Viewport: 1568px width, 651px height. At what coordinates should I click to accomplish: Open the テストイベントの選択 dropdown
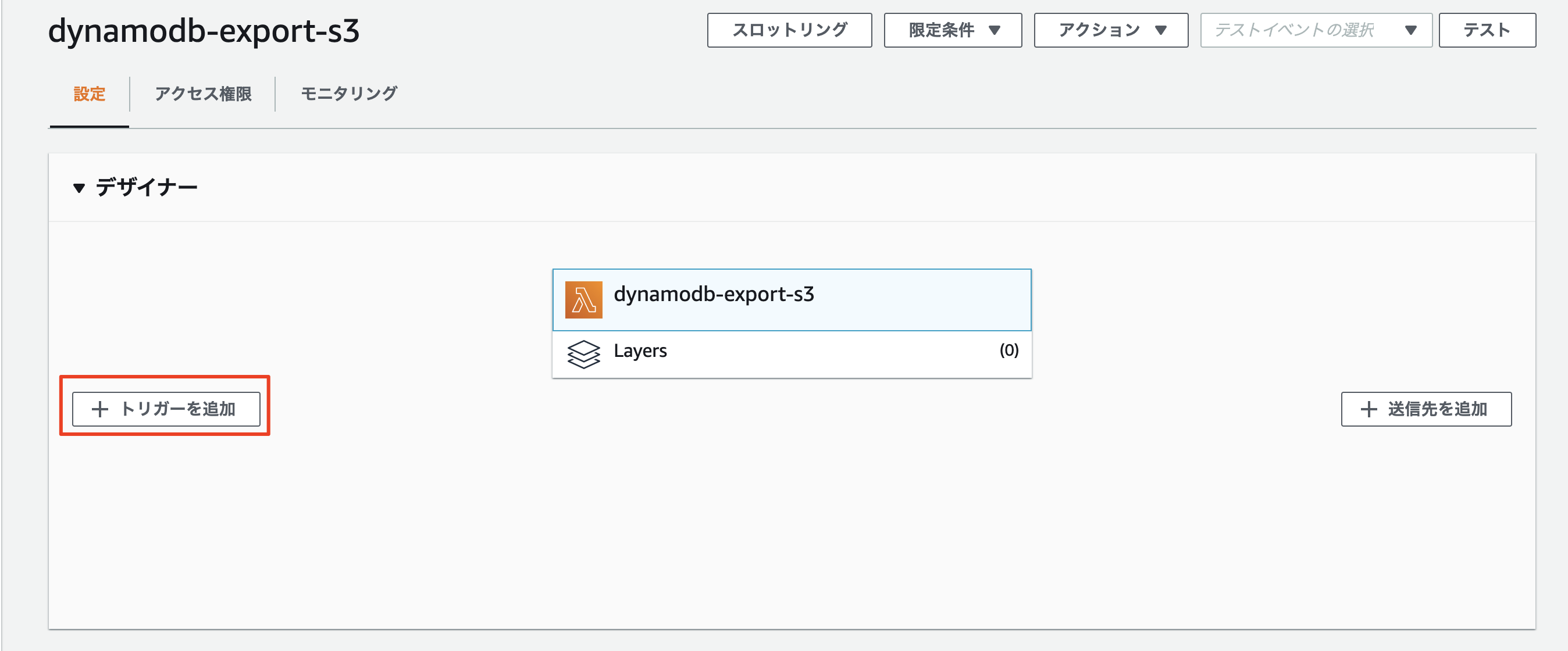pos(1316,30)
